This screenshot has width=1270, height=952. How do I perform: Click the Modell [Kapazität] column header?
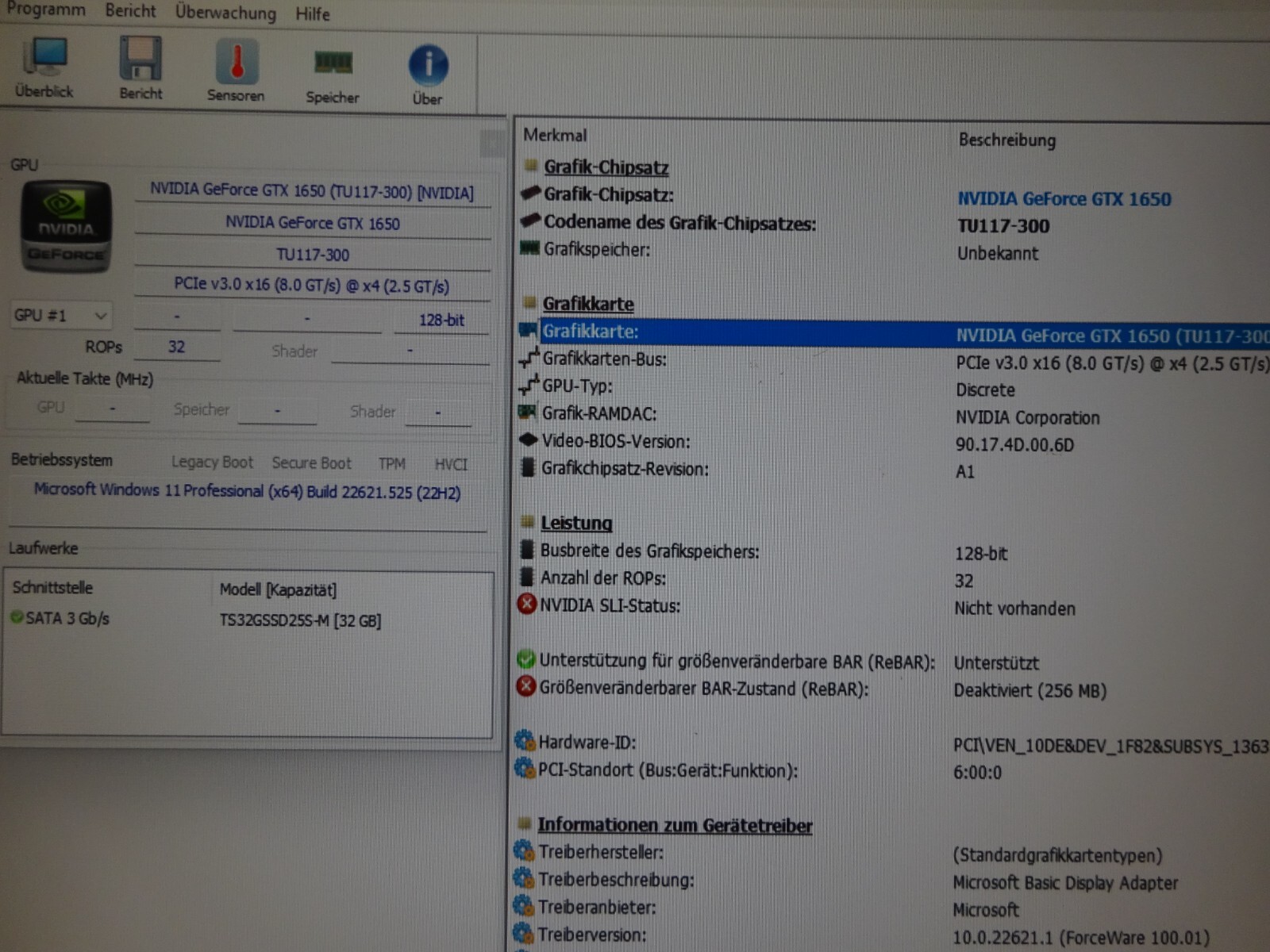[278, 590]
